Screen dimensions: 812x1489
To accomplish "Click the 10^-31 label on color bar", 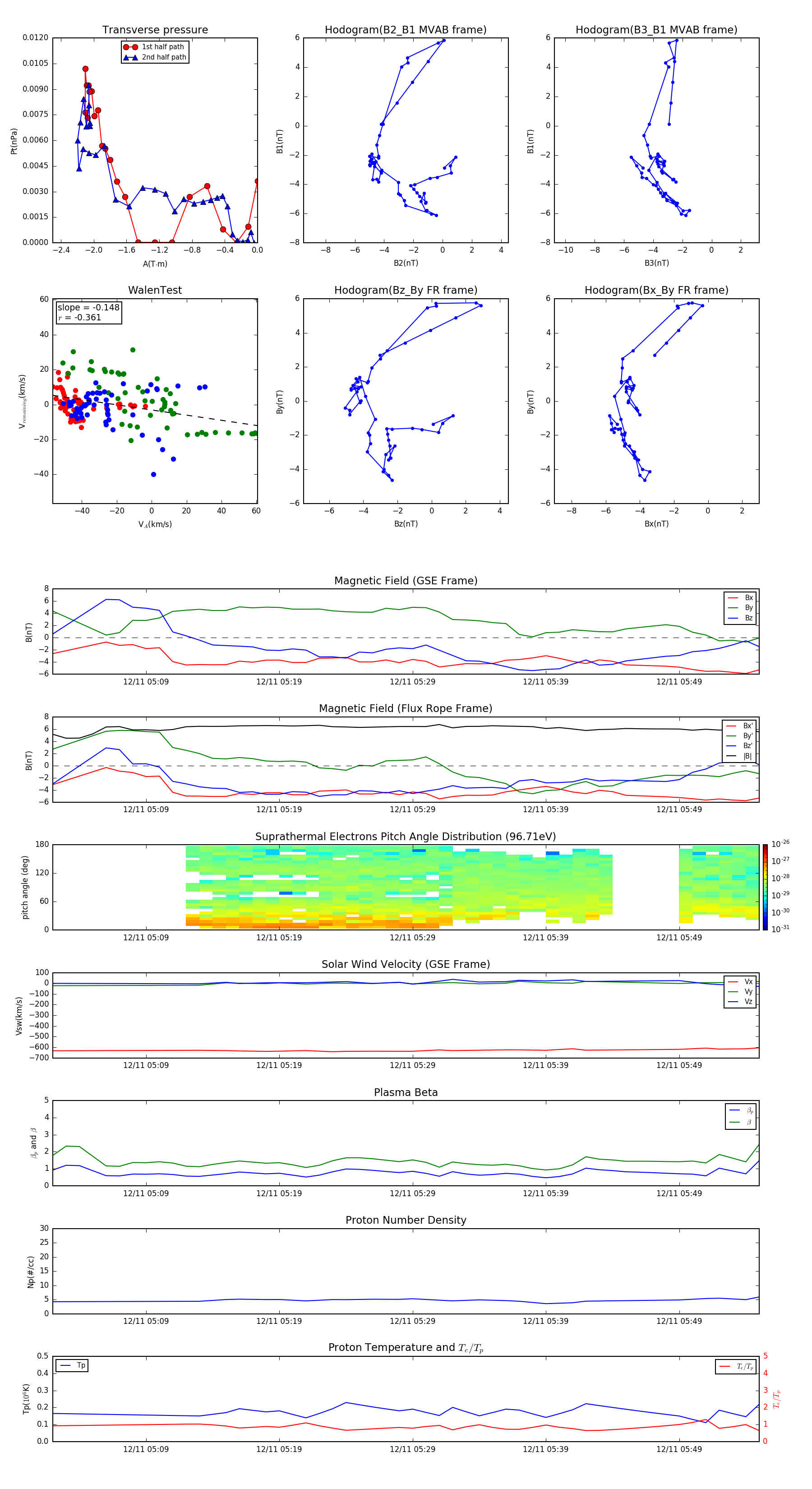I will [780, 929].
